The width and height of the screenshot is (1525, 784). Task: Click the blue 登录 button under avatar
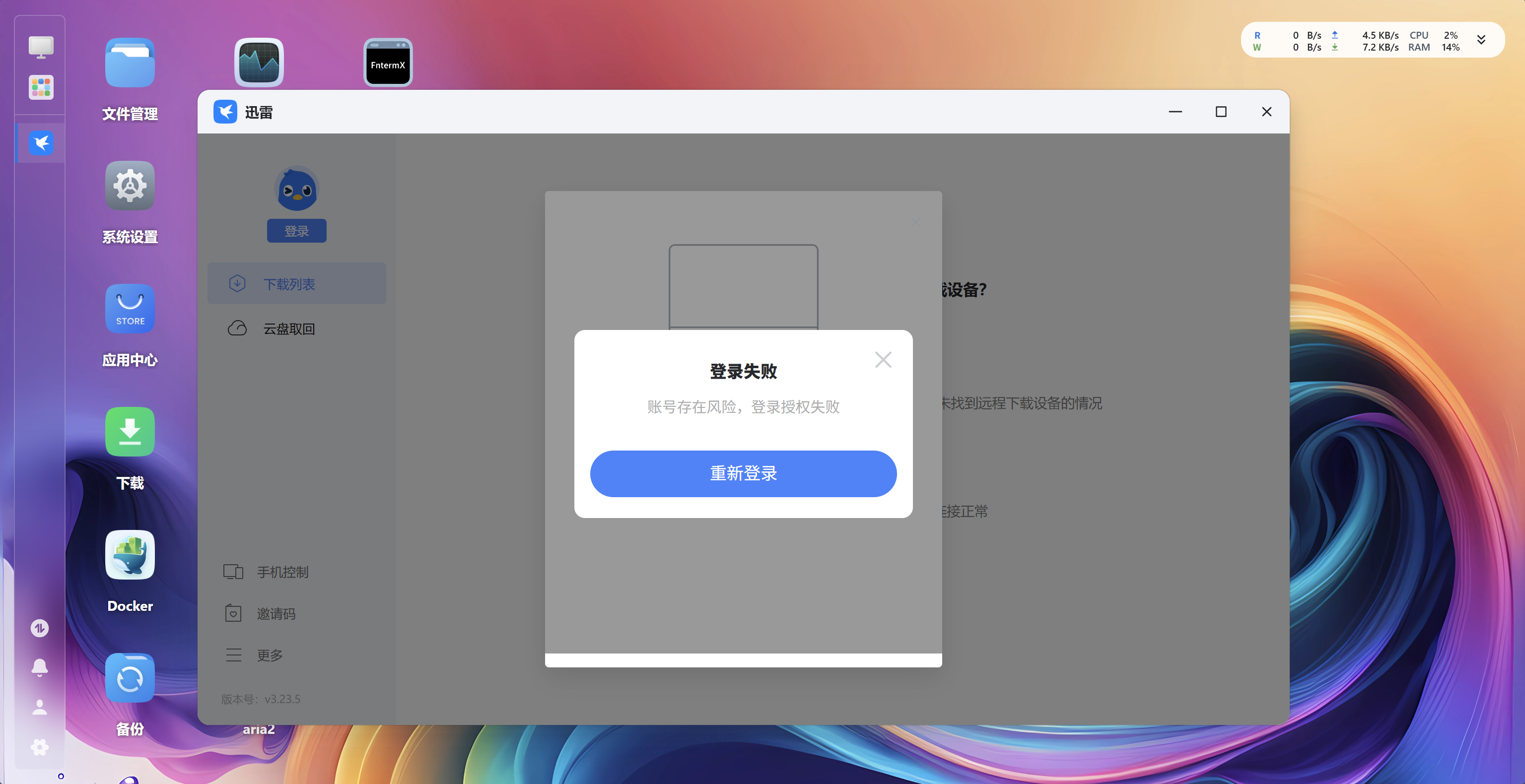tap(296, 231)
